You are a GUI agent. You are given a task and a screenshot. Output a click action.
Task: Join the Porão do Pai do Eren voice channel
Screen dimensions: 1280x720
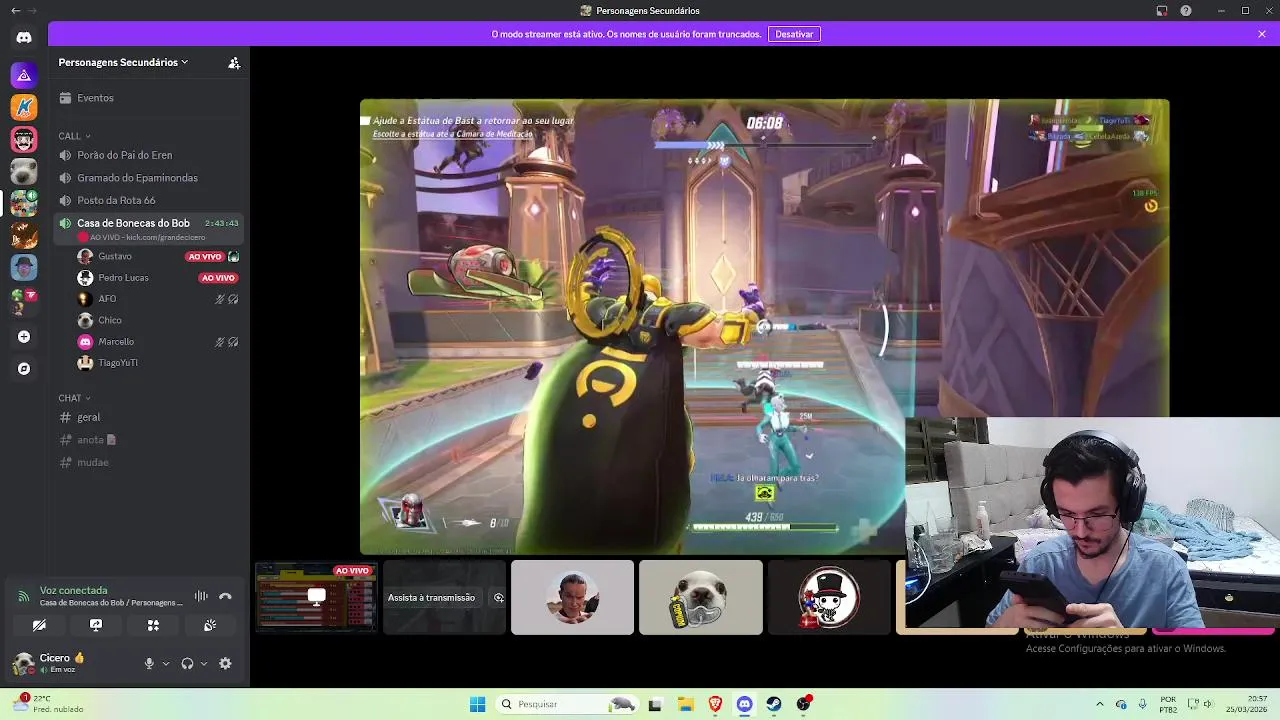click(150, 155)
